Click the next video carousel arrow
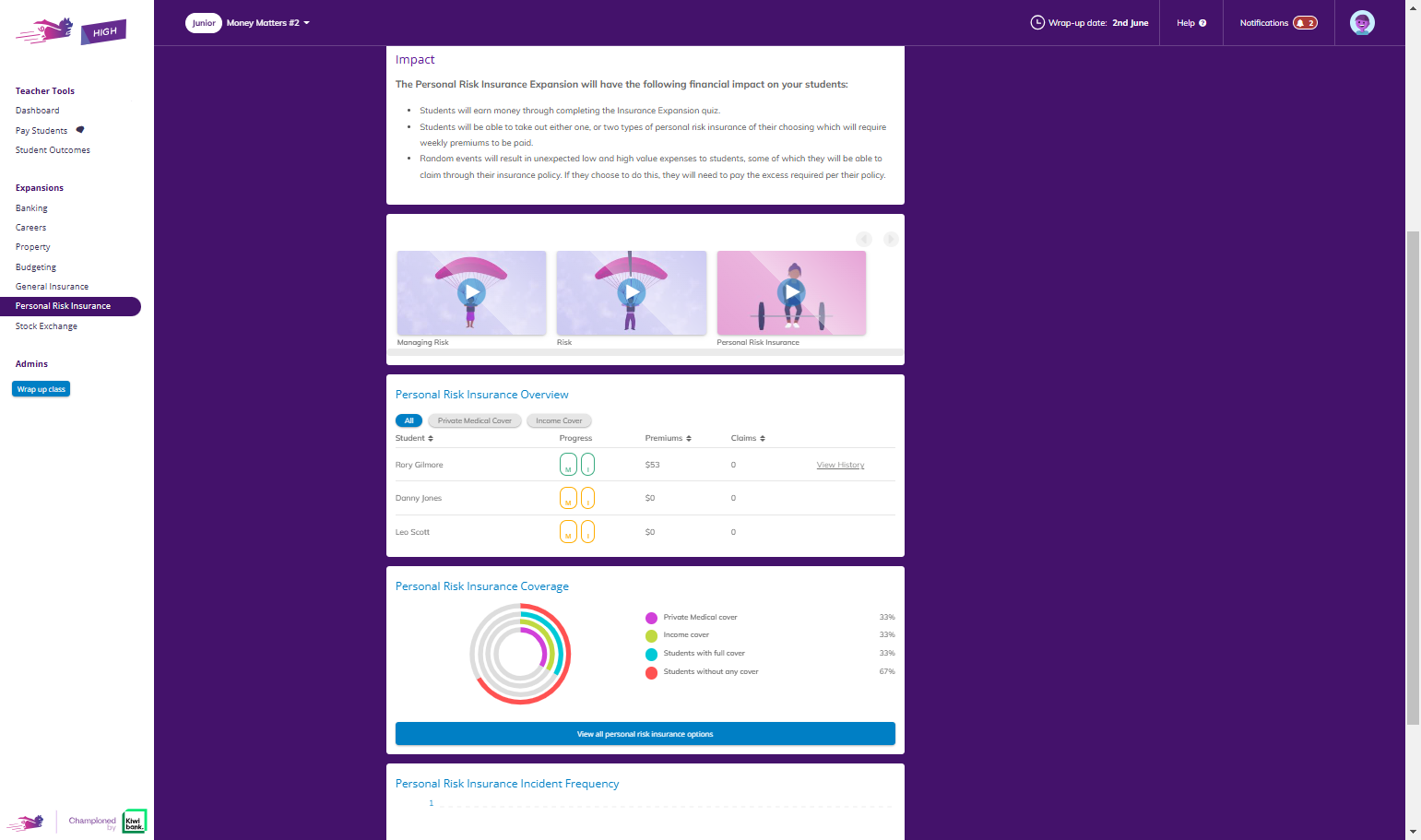The width and height of the screenshot is (1421, 840). (891, 239)
